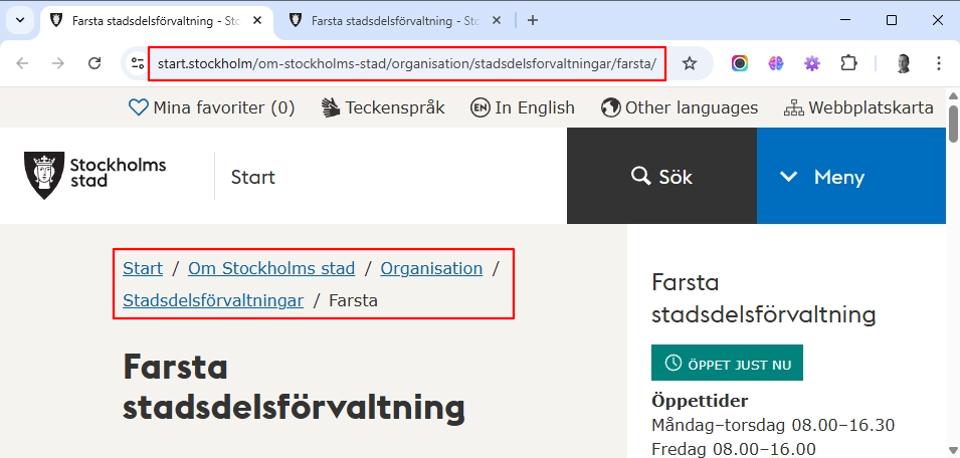Follow the Stadsdelsförvaltningar breadcrumb link
960x458 pixels.
click(x=213, y=300)
